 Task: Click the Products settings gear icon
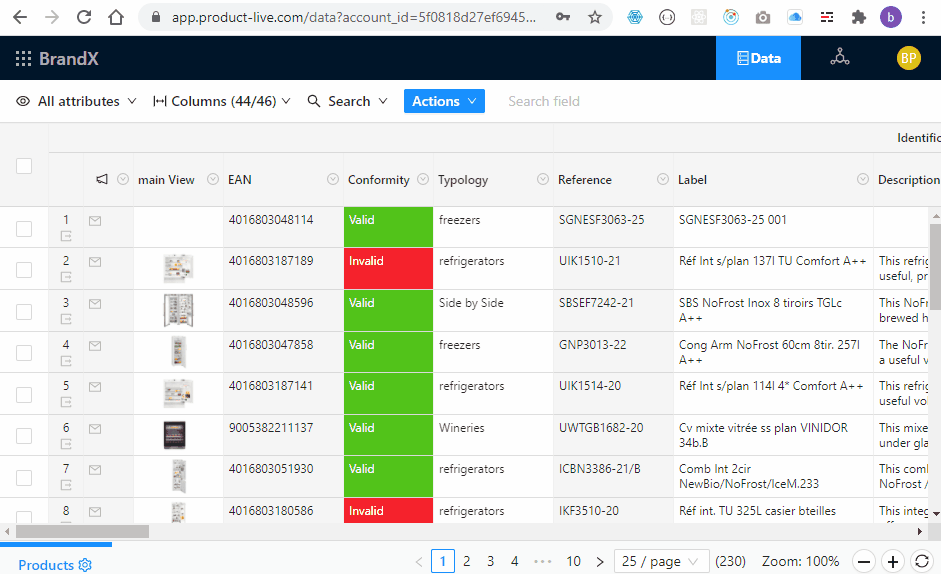pyautogui.click(x=85, y=565)
